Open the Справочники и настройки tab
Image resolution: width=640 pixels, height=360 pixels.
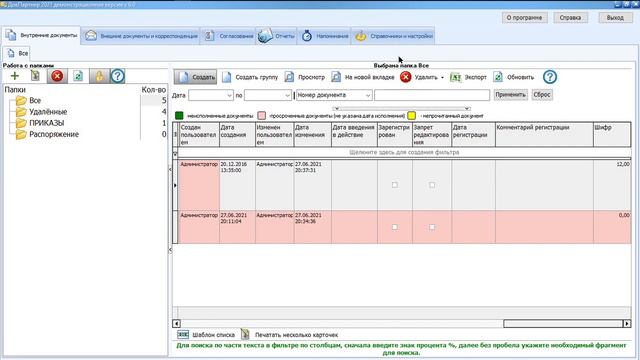pyautogui.click(x=393, y=36)
